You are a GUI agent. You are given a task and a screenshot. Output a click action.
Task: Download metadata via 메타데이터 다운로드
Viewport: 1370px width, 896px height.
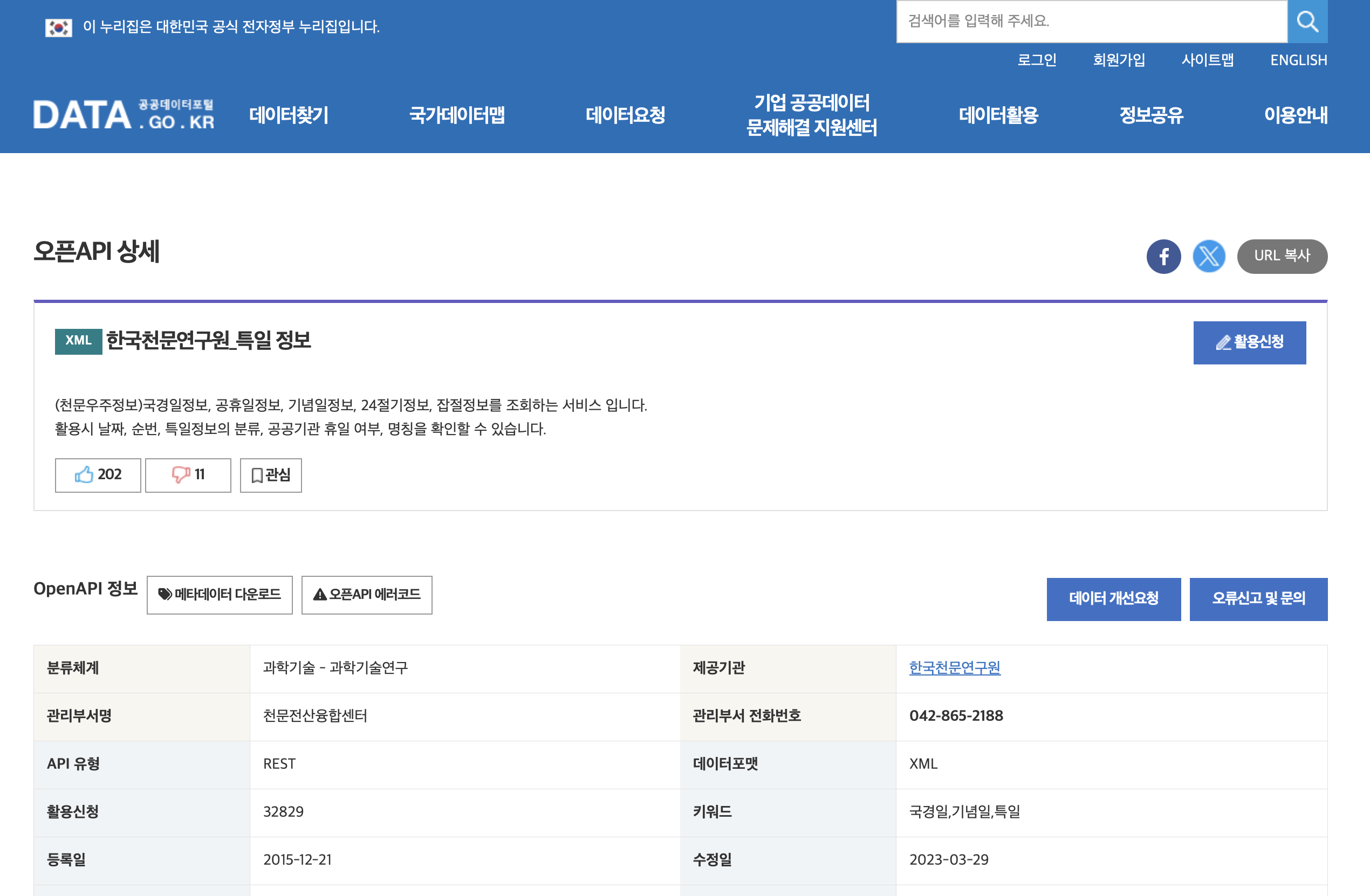220,595
